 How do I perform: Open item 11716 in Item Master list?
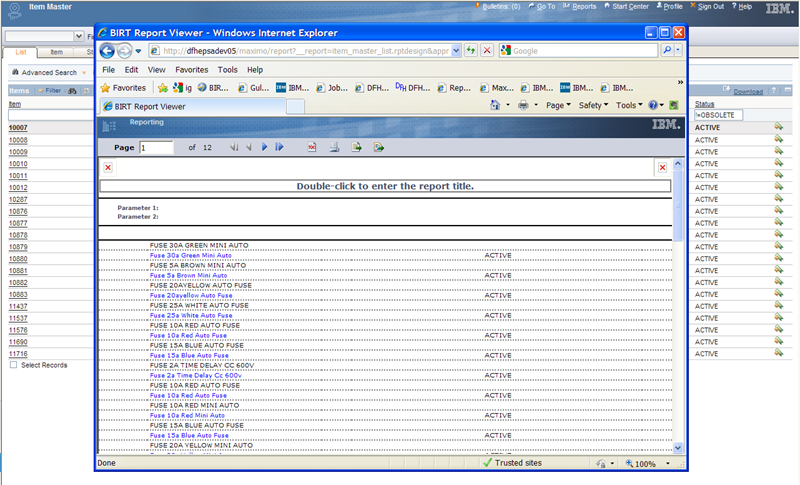point(18,353)
